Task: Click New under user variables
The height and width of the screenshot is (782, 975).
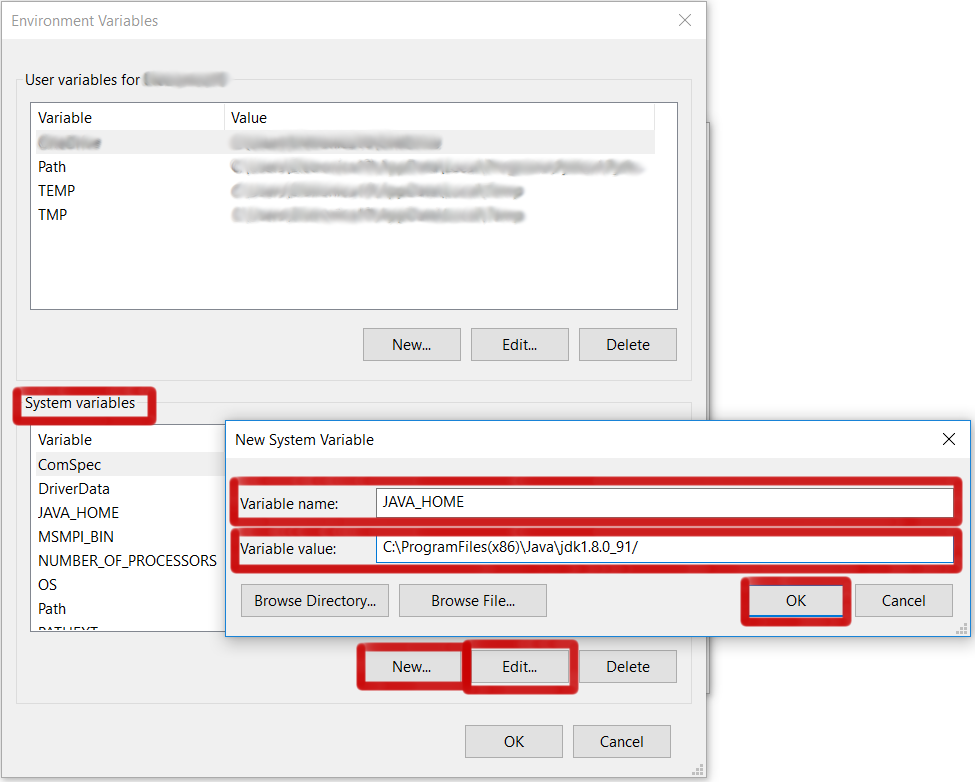Action: (411, 344)
